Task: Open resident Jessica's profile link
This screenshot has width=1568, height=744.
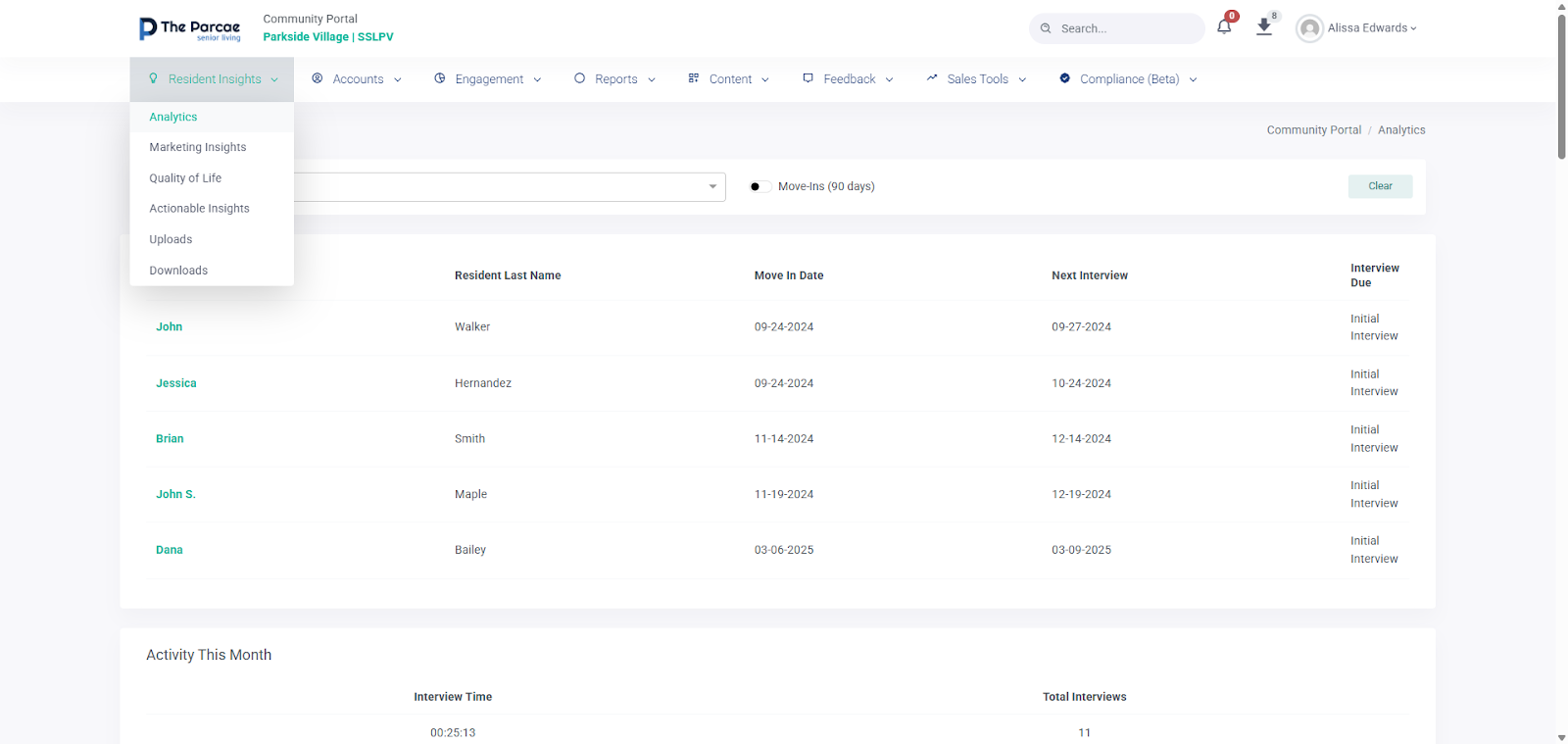Action: (176, 383)
